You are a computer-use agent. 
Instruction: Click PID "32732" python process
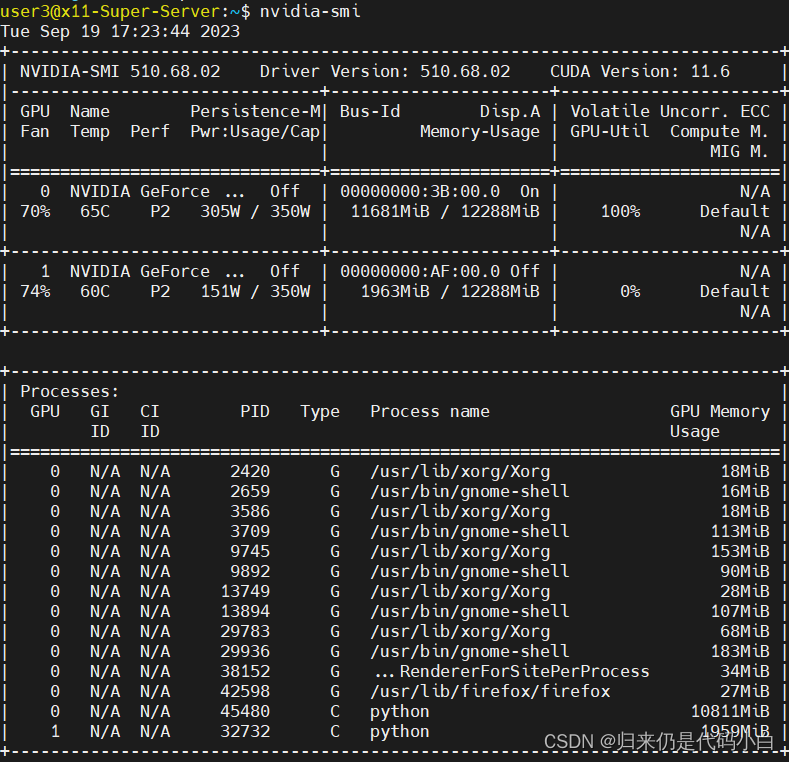click(245, 731)
